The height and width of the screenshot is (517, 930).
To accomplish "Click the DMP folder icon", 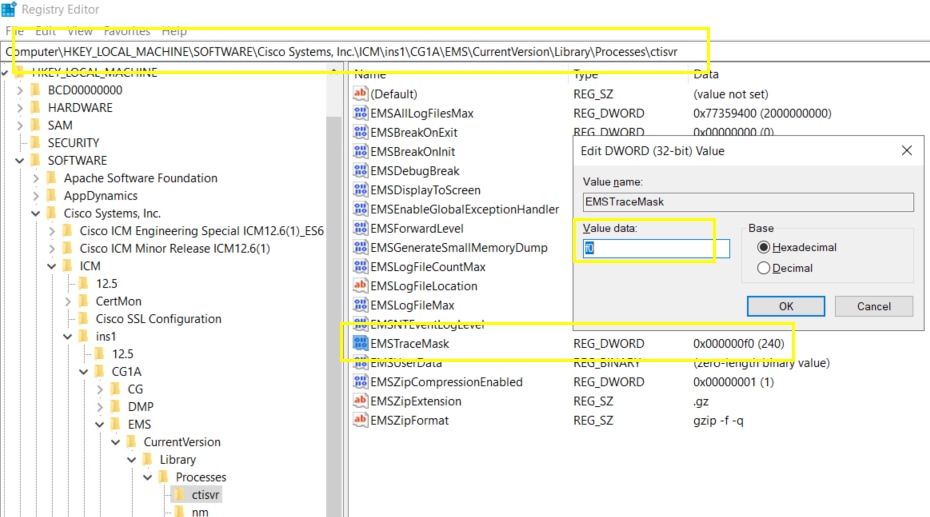I will 116,407.
